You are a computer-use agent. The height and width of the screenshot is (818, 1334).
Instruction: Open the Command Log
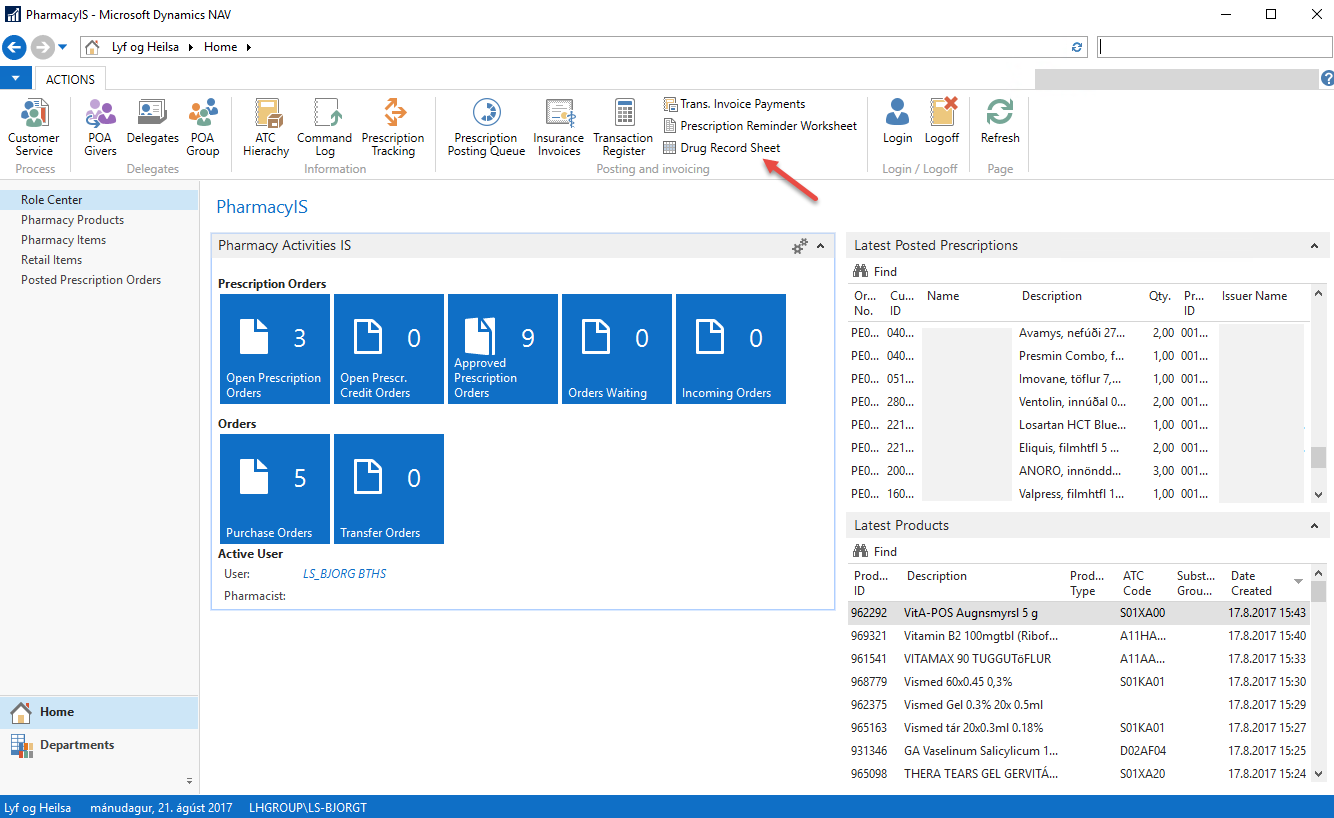tap(324, 127)
